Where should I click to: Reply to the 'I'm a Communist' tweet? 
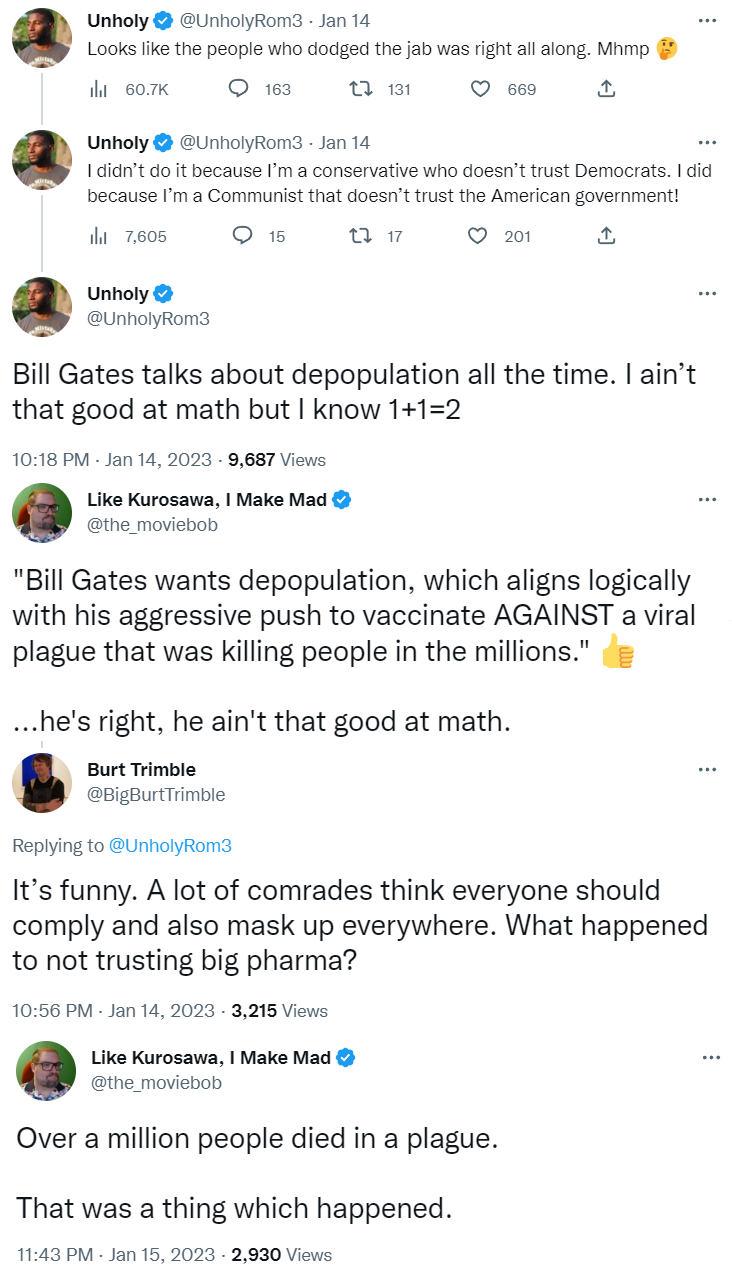pyautogui.click(x=241, y=236)
